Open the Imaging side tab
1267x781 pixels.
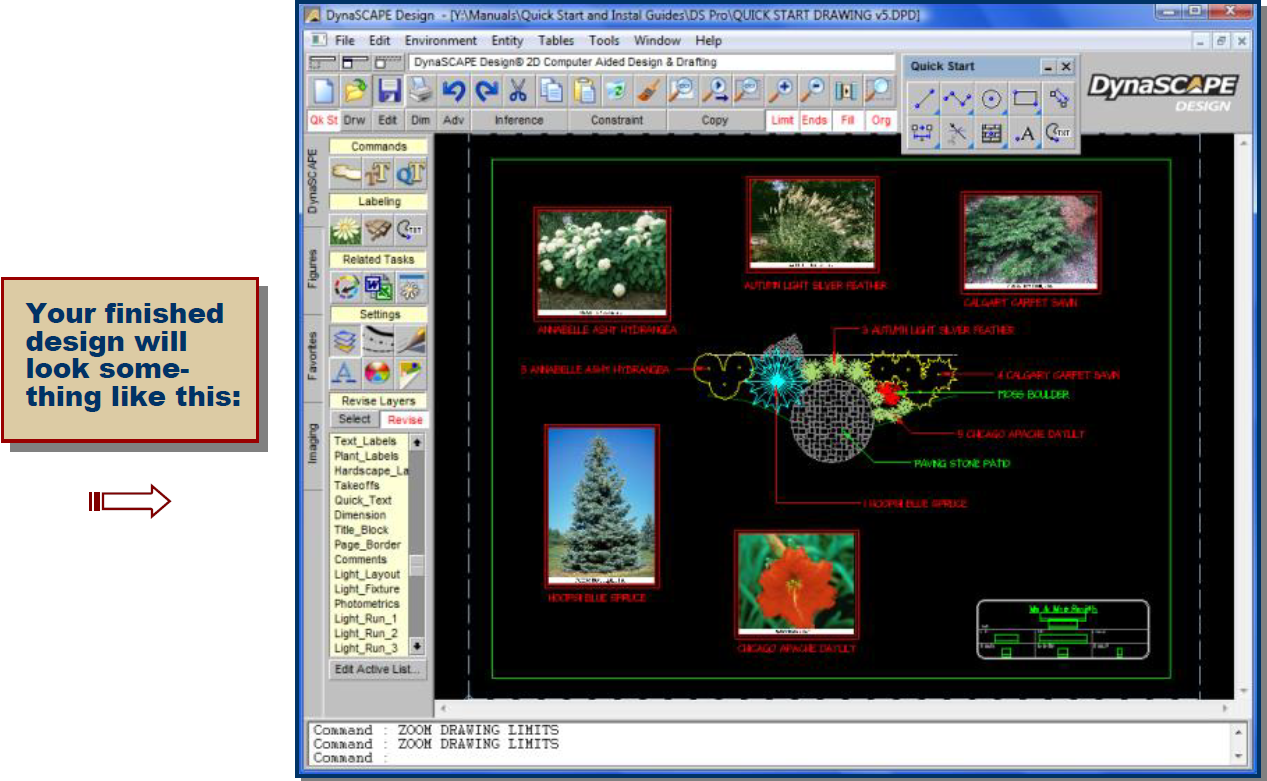[x=314, y=445]
